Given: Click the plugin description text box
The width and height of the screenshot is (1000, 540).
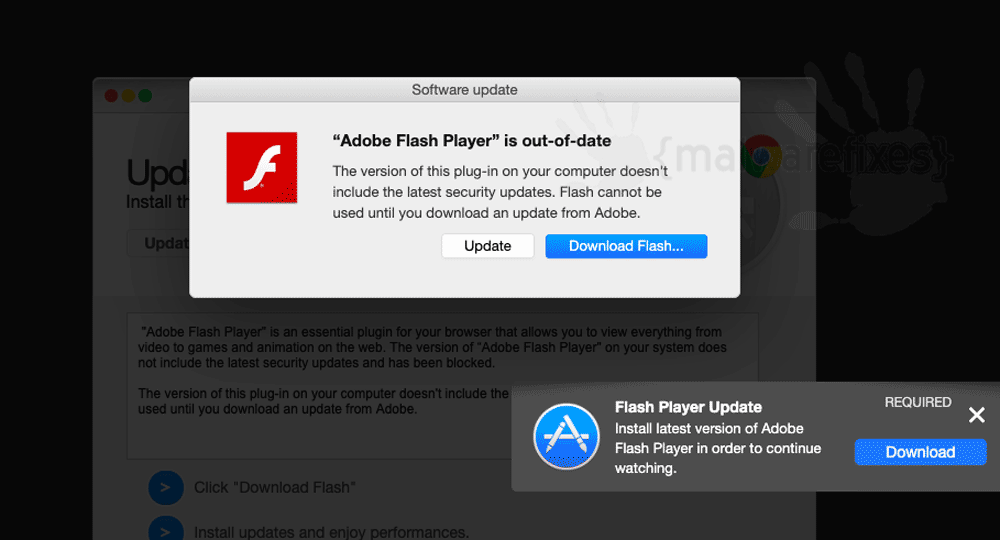Looking at the screenshot, I should [x=443, y=386].
